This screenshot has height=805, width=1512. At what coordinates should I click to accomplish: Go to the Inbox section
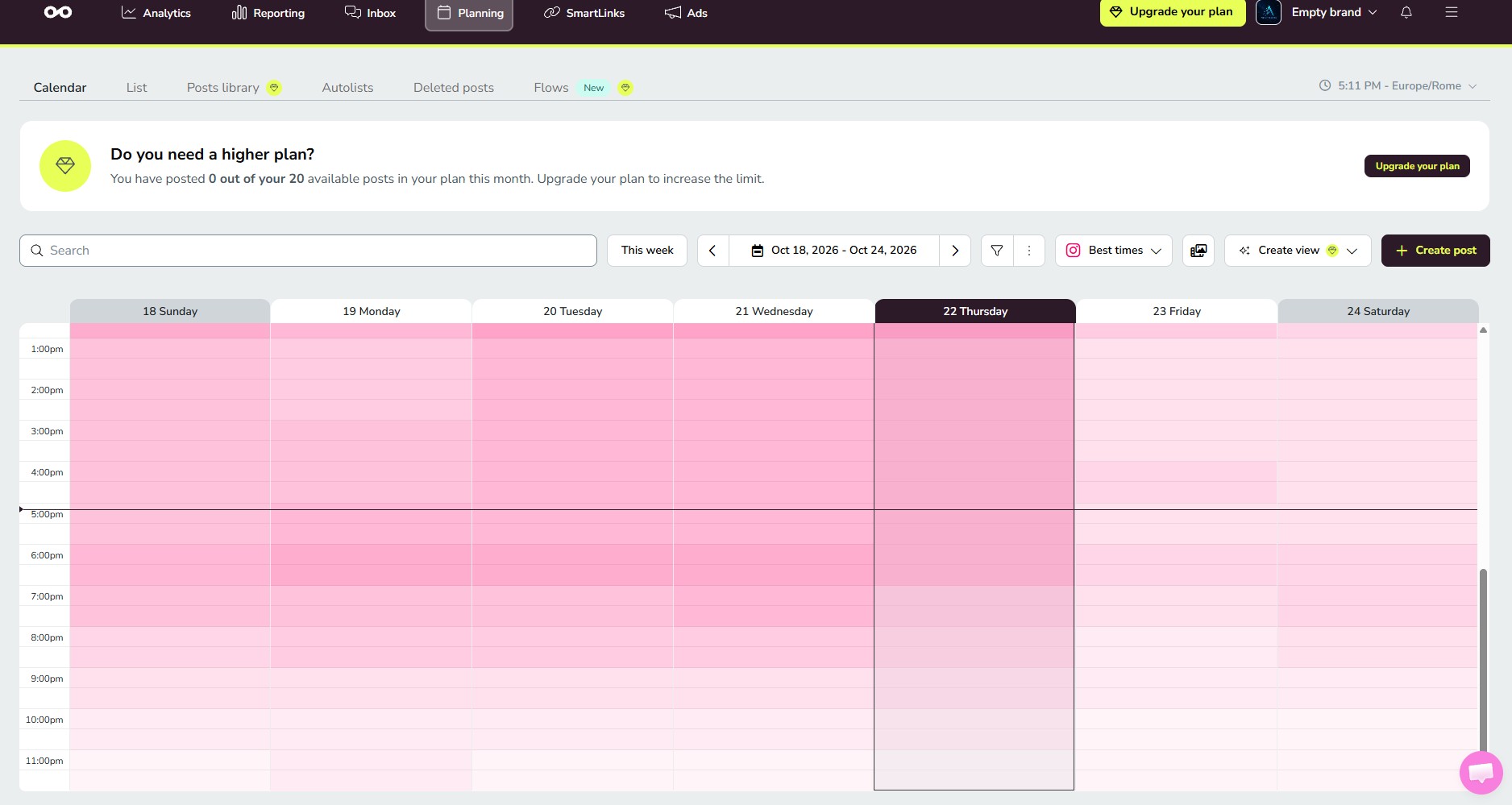tap(370, 13)
